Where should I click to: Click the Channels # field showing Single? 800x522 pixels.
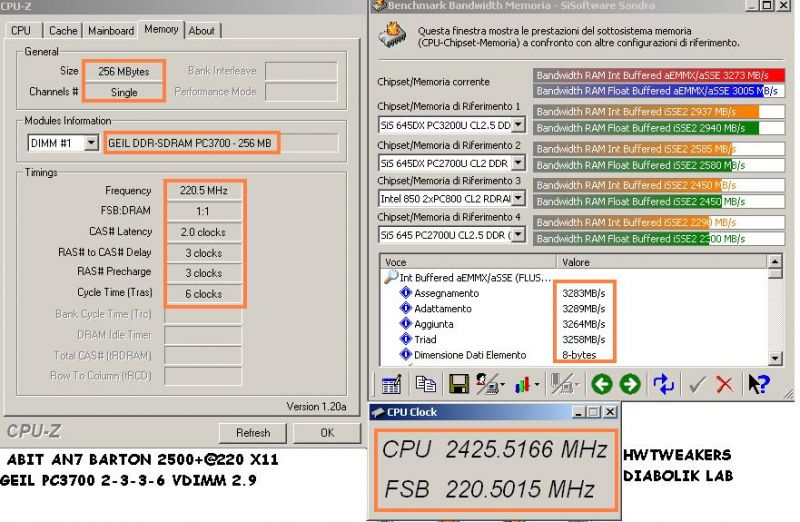123,92
